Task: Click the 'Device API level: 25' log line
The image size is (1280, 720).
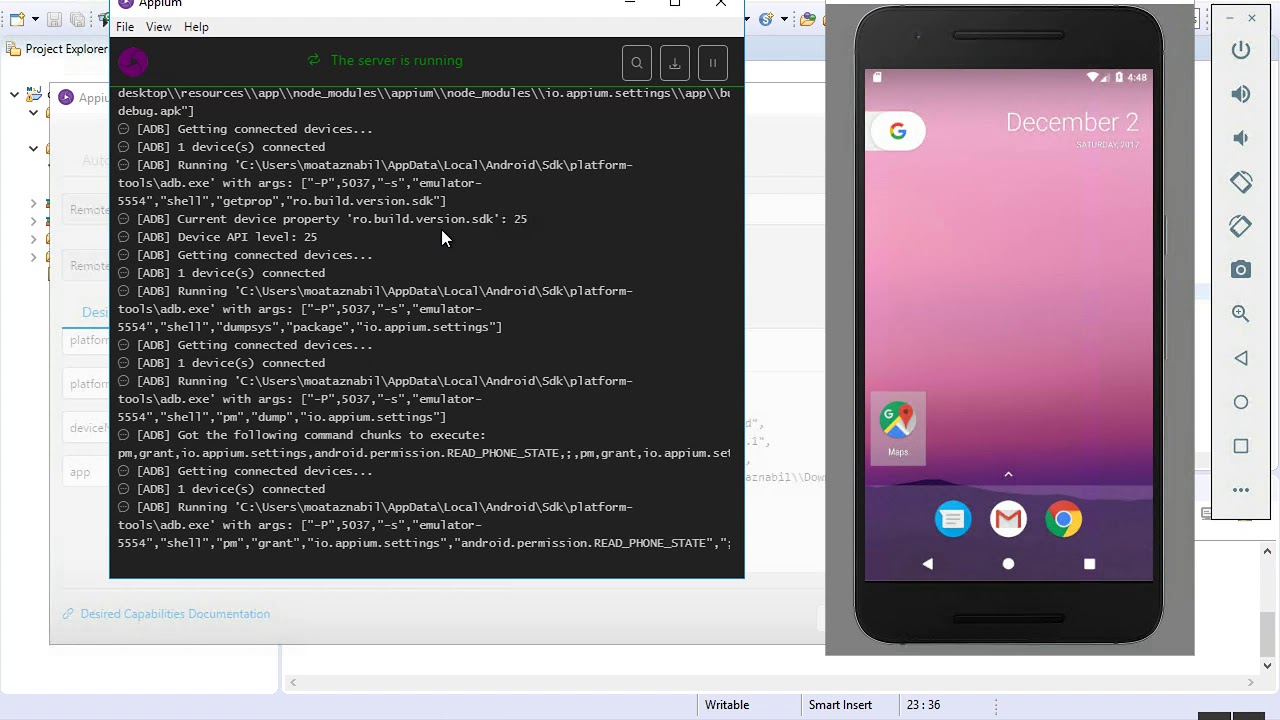Action: 227,237
